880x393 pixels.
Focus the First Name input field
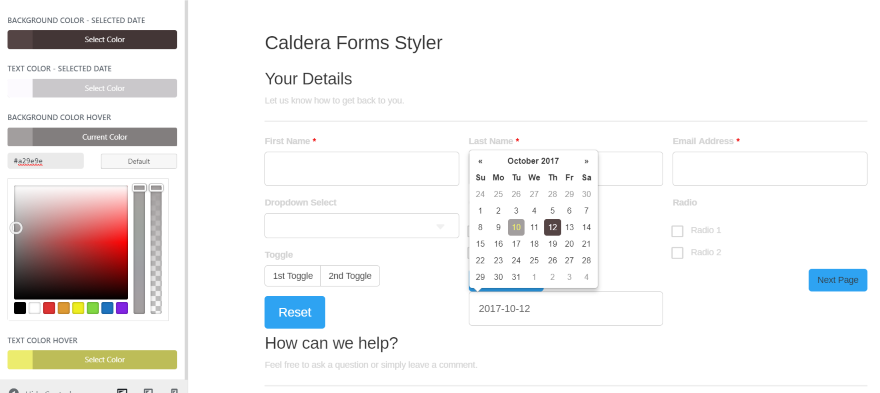tap(361, 168)
